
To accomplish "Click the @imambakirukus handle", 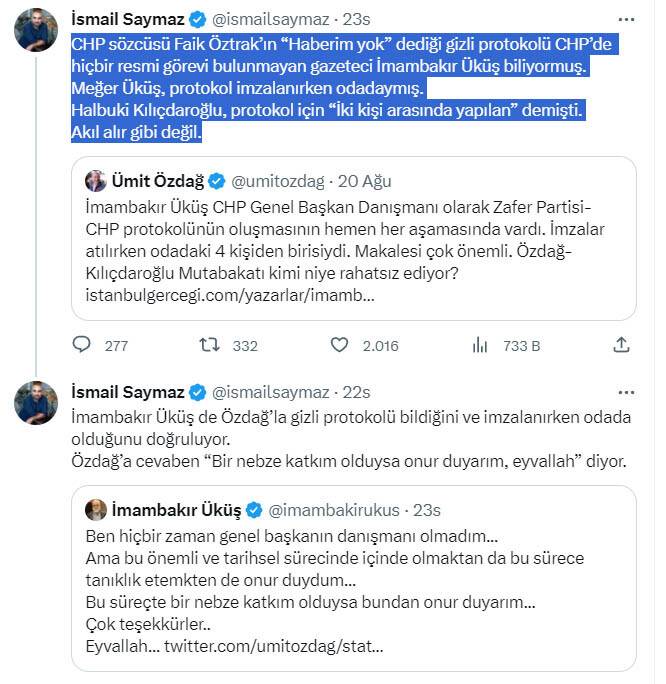I will tap(334, 510).
